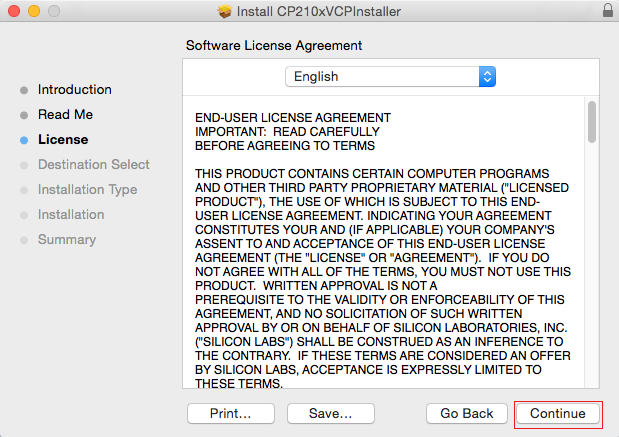
Task: Go to the Read Me step
Action: [x=65, y=114]
